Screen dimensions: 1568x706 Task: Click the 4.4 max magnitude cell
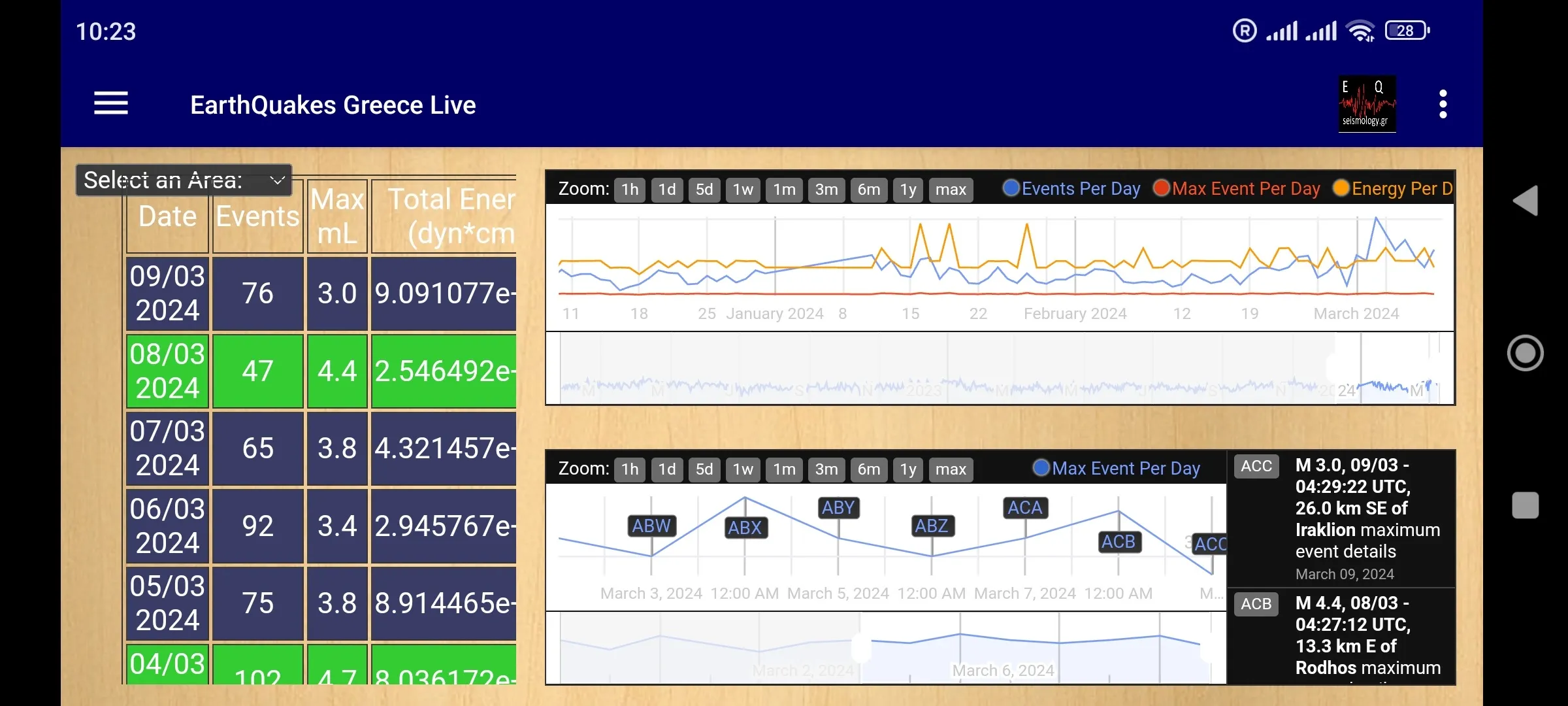click(337, 371)
